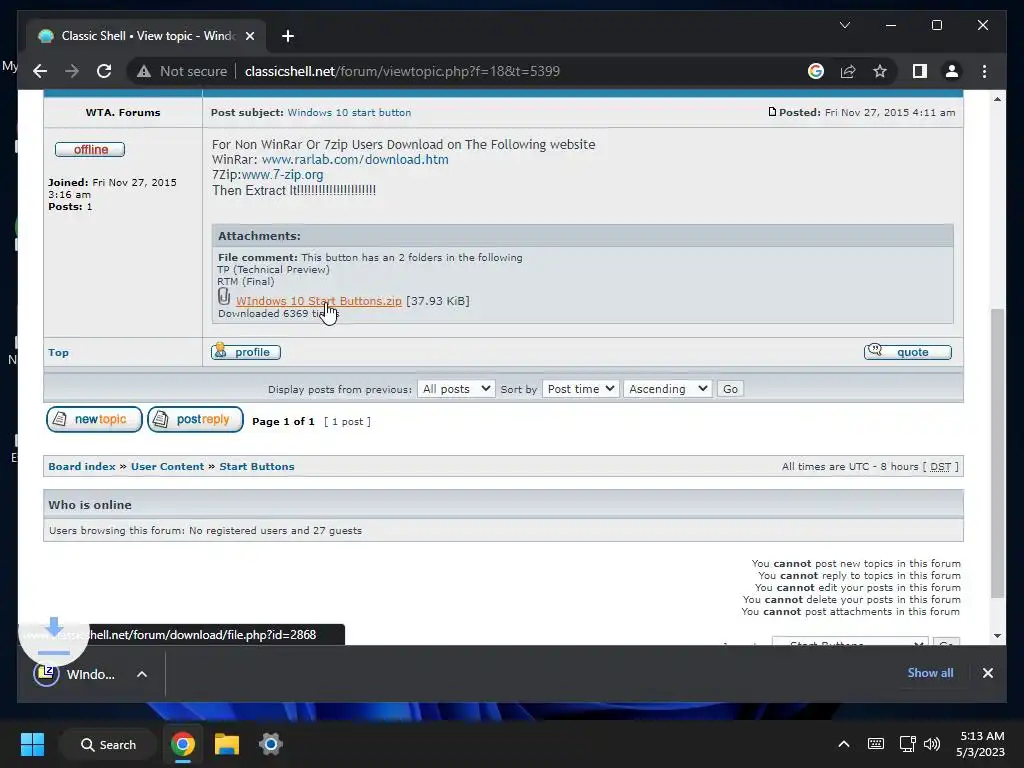Open User Content breadcrumb
The image size is (1024, 768).
coord(167,466)
